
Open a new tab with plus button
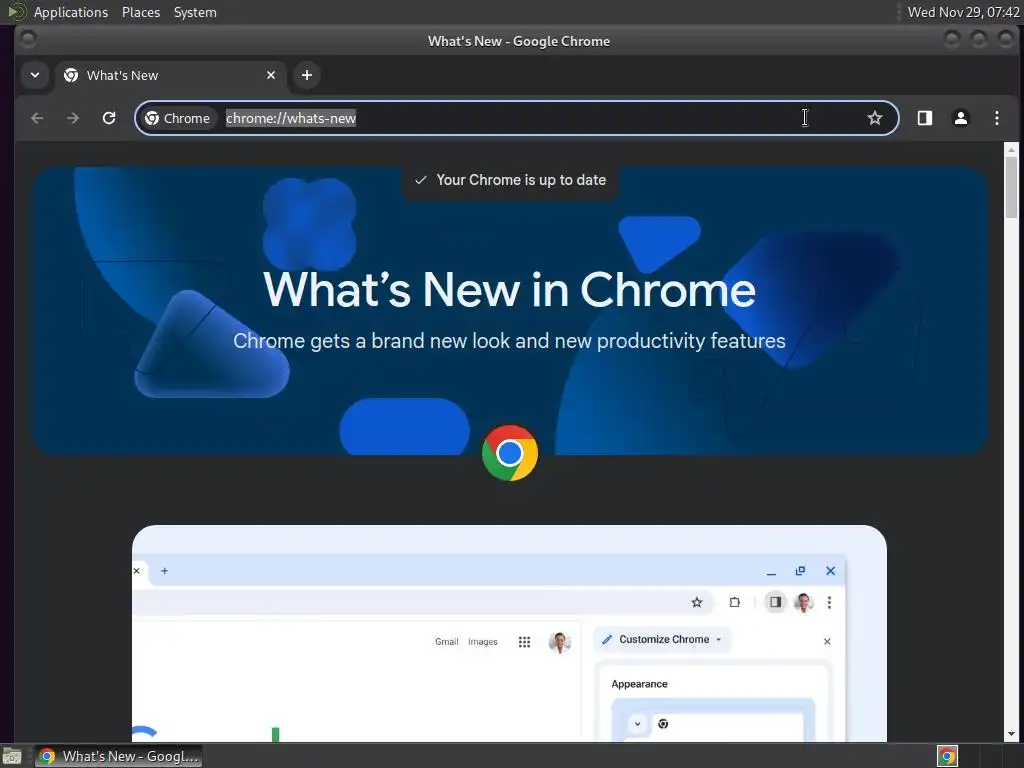click(306, 75)
